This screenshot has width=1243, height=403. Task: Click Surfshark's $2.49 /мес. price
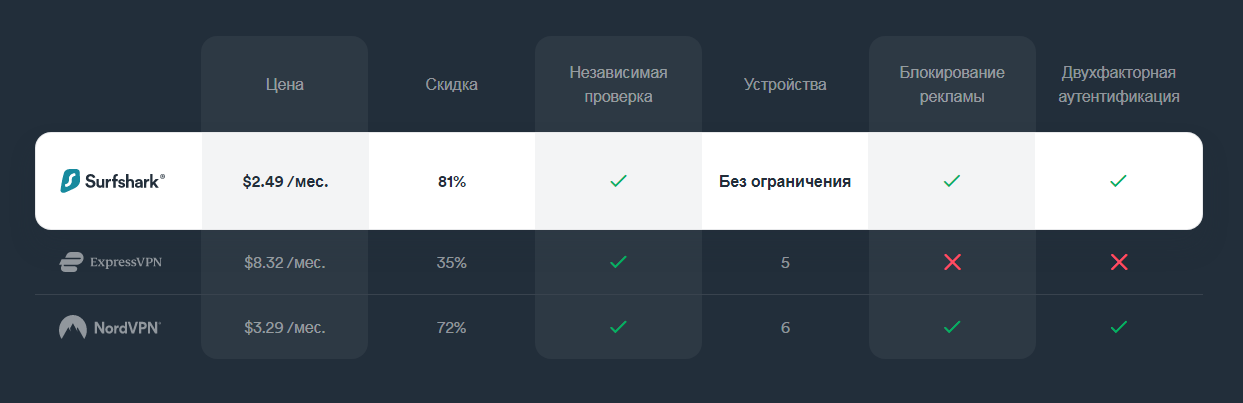point(285,182)
